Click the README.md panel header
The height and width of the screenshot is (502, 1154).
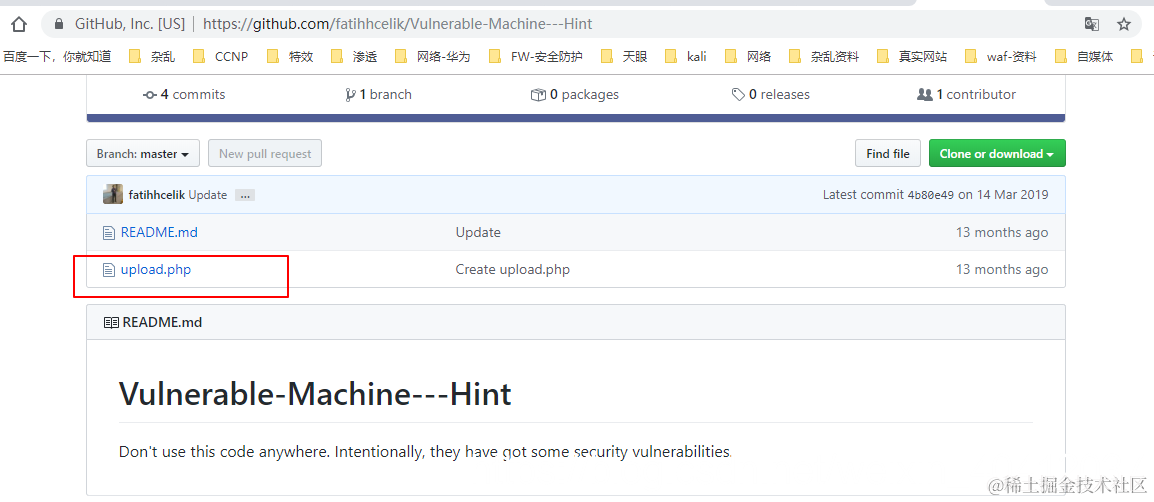[x=576, y=322]
